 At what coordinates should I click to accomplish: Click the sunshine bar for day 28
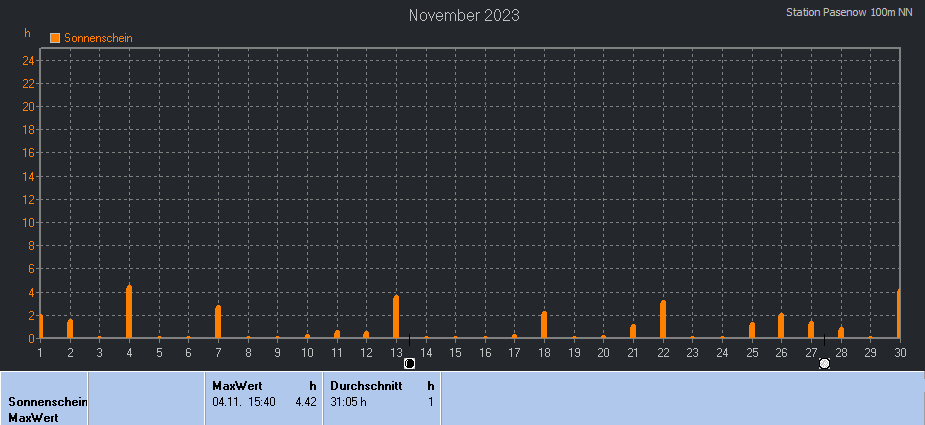pyautogui.click(x=841, y=333)
